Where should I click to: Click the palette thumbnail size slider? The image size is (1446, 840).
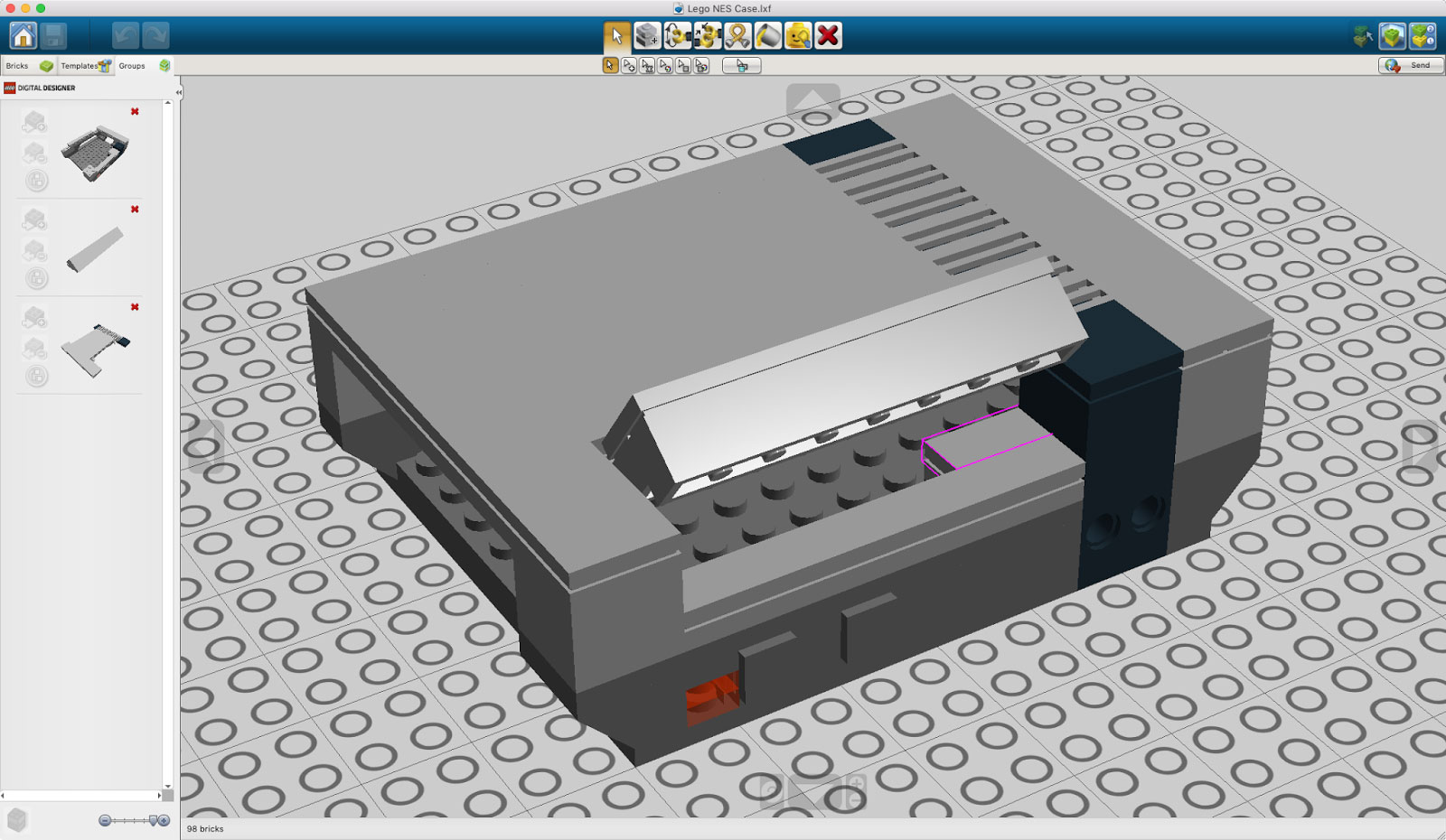click(x=134, y=820)
